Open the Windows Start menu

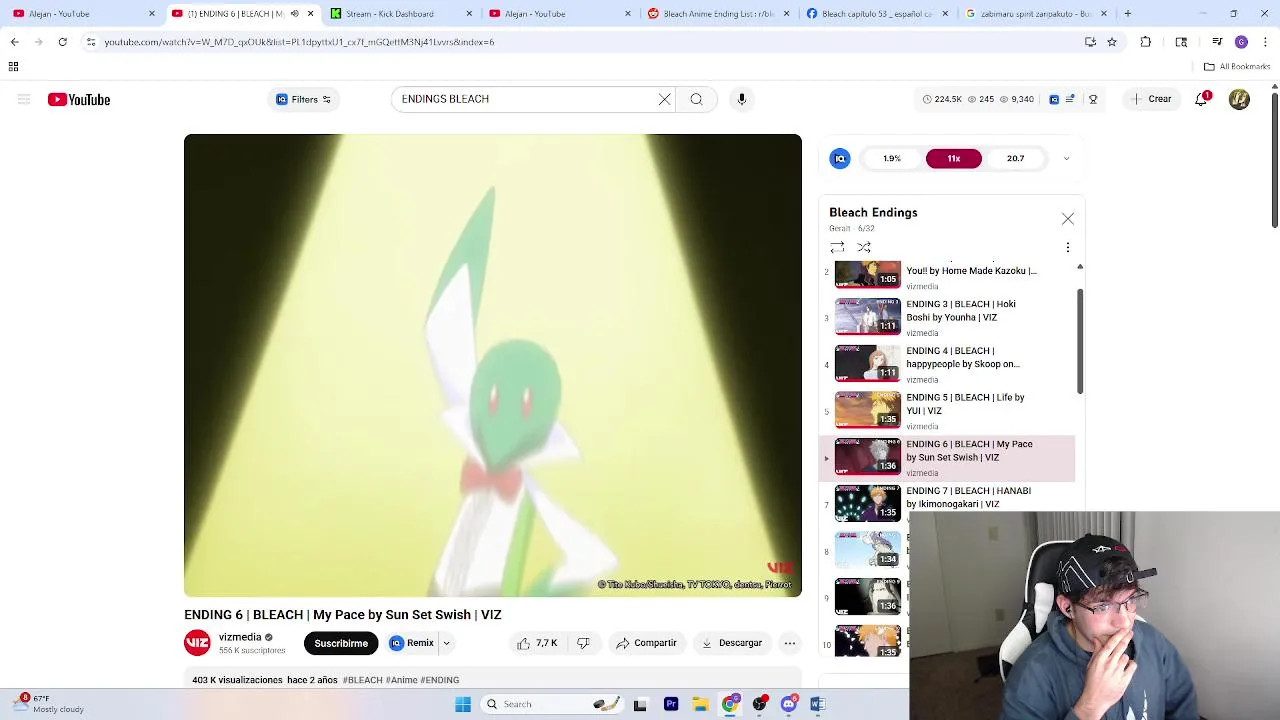[463, 704]
